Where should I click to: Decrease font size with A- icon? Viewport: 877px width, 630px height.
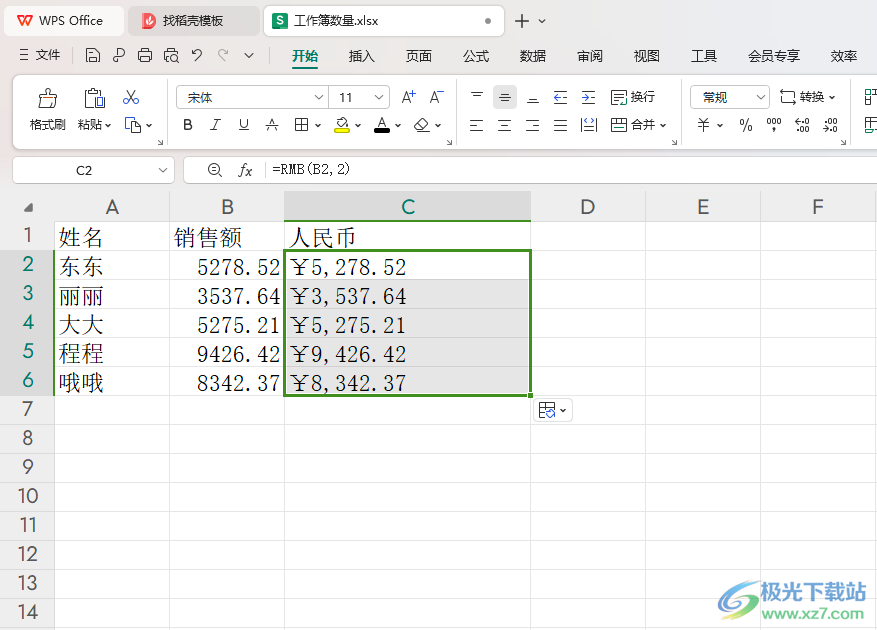[436, 97]
